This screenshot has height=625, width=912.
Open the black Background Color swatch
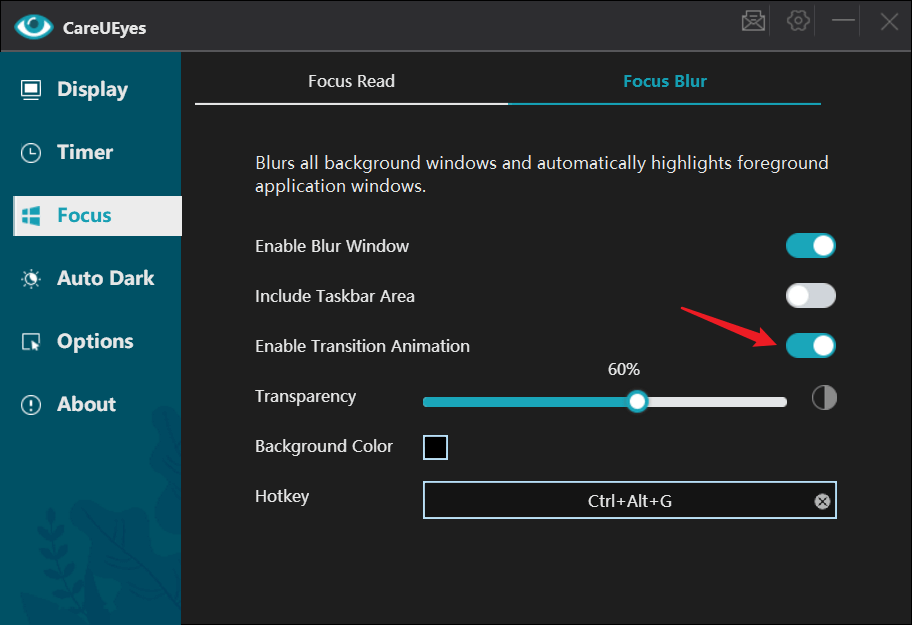click(x=435, y=447)
